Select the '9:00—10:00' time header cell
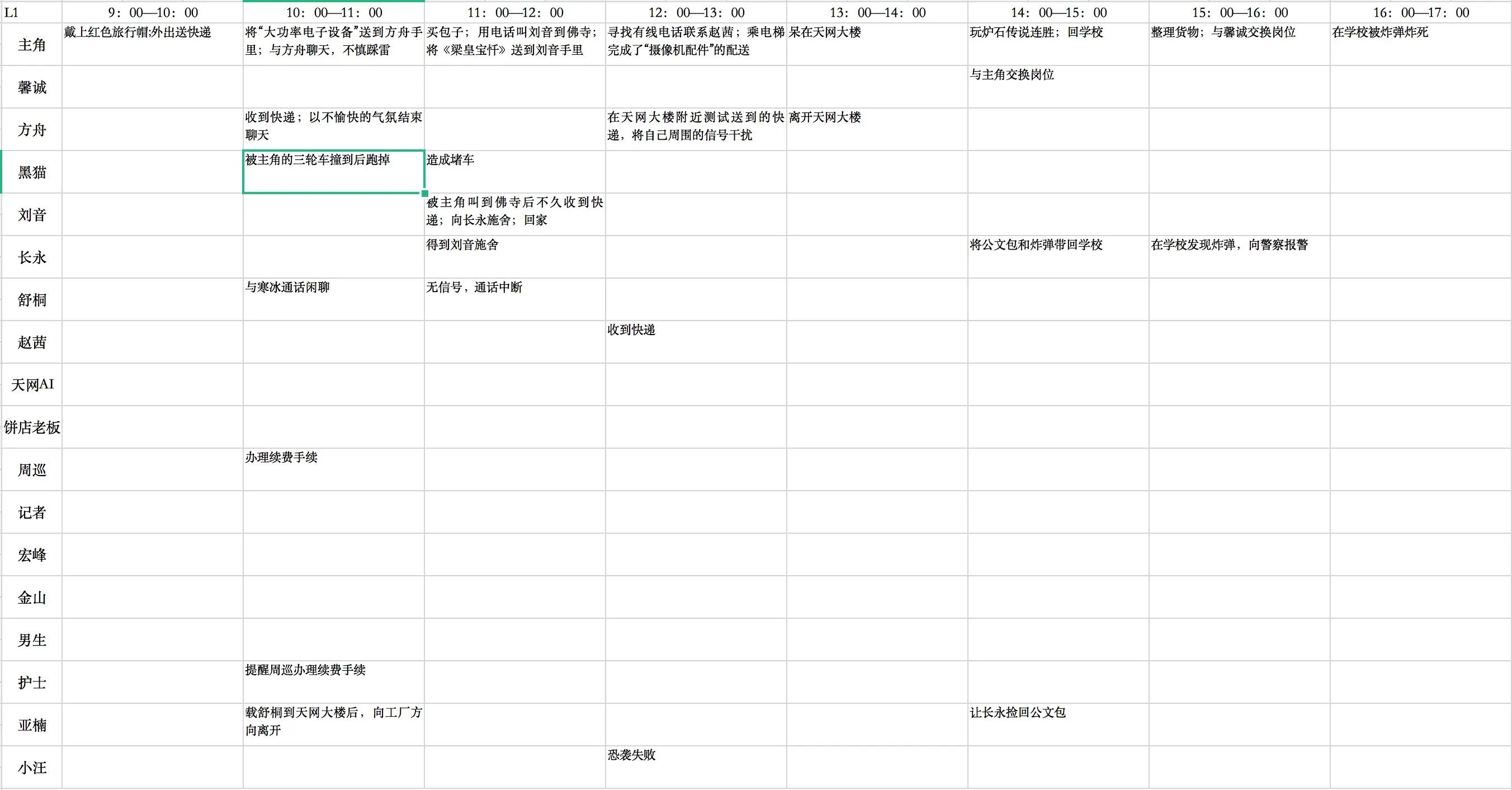This screenshot has width=1512, height=790. click(x=153, y=12)
